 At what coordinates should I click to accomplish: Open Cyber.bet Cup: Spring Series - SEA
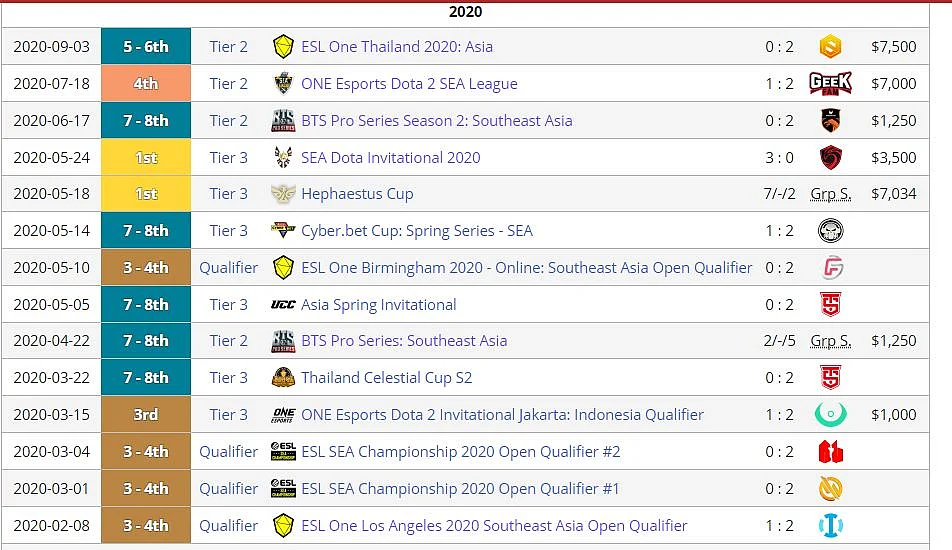coord(417,231)
